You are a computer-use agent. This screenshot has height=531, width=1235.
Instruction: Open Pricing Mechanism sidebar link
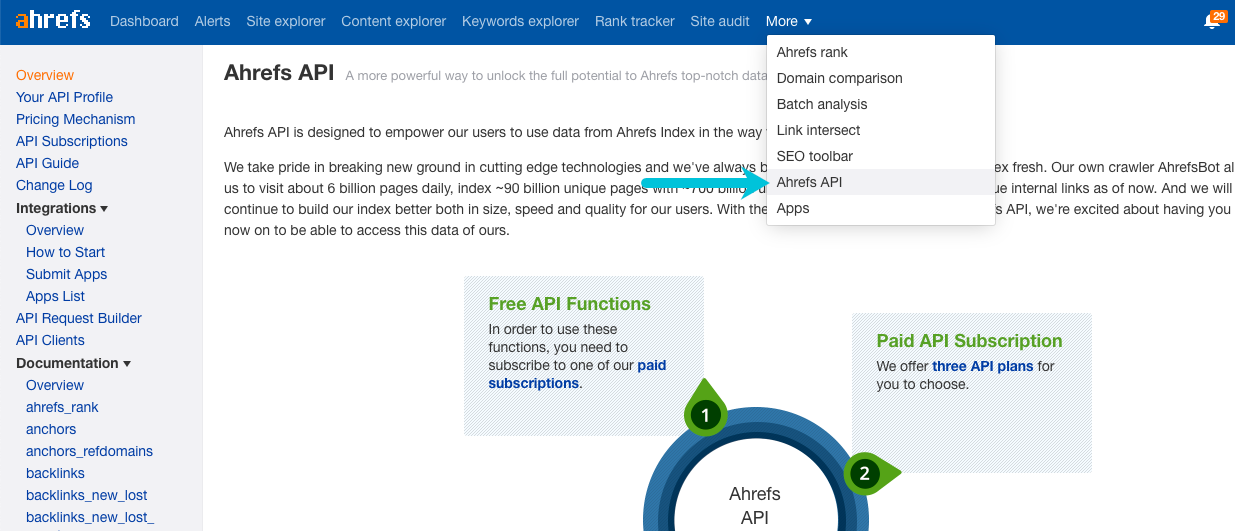tap(75, 119)
